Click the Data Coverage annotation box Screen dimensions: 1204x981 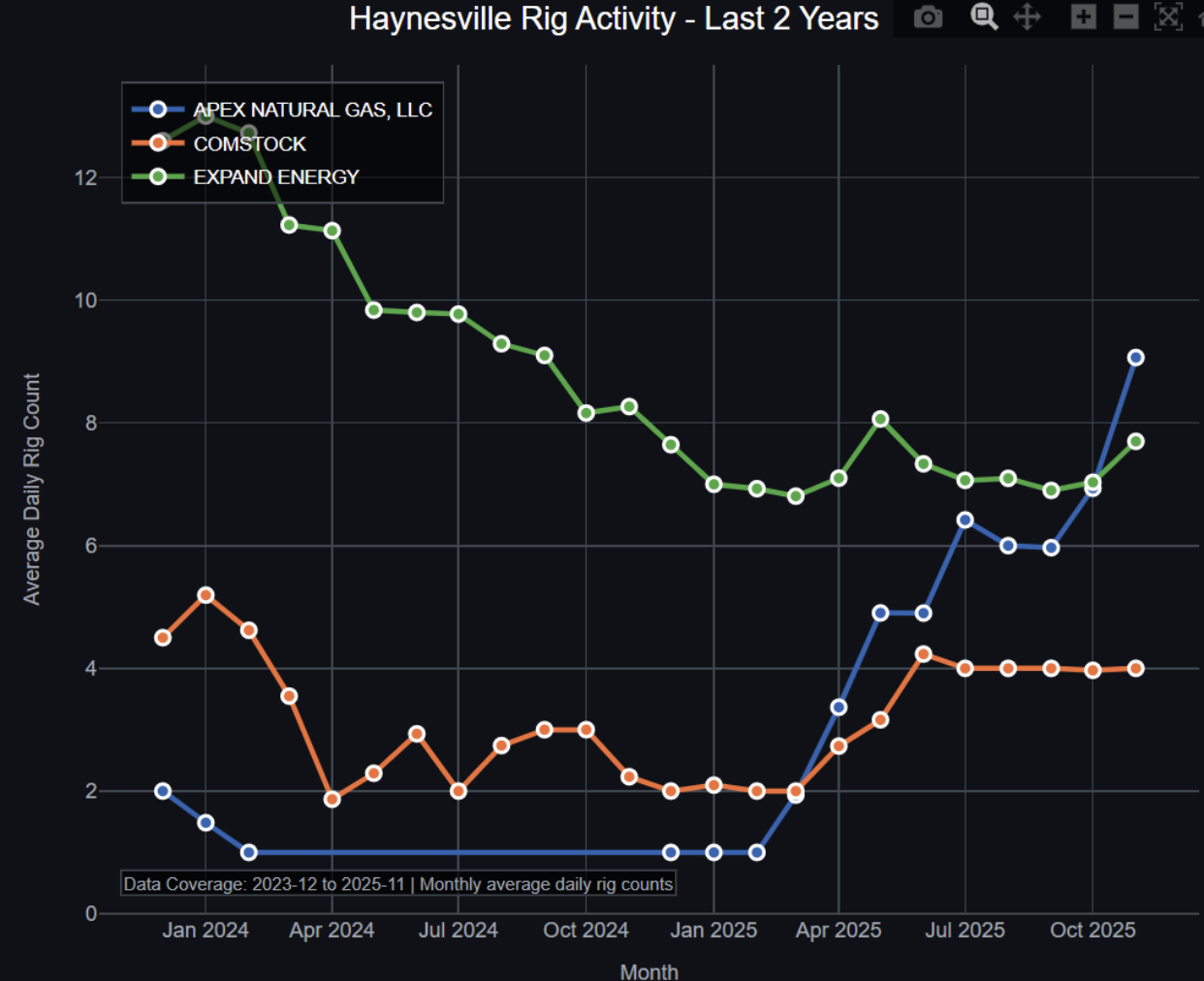pyautogui.click(x=397, y=884)
